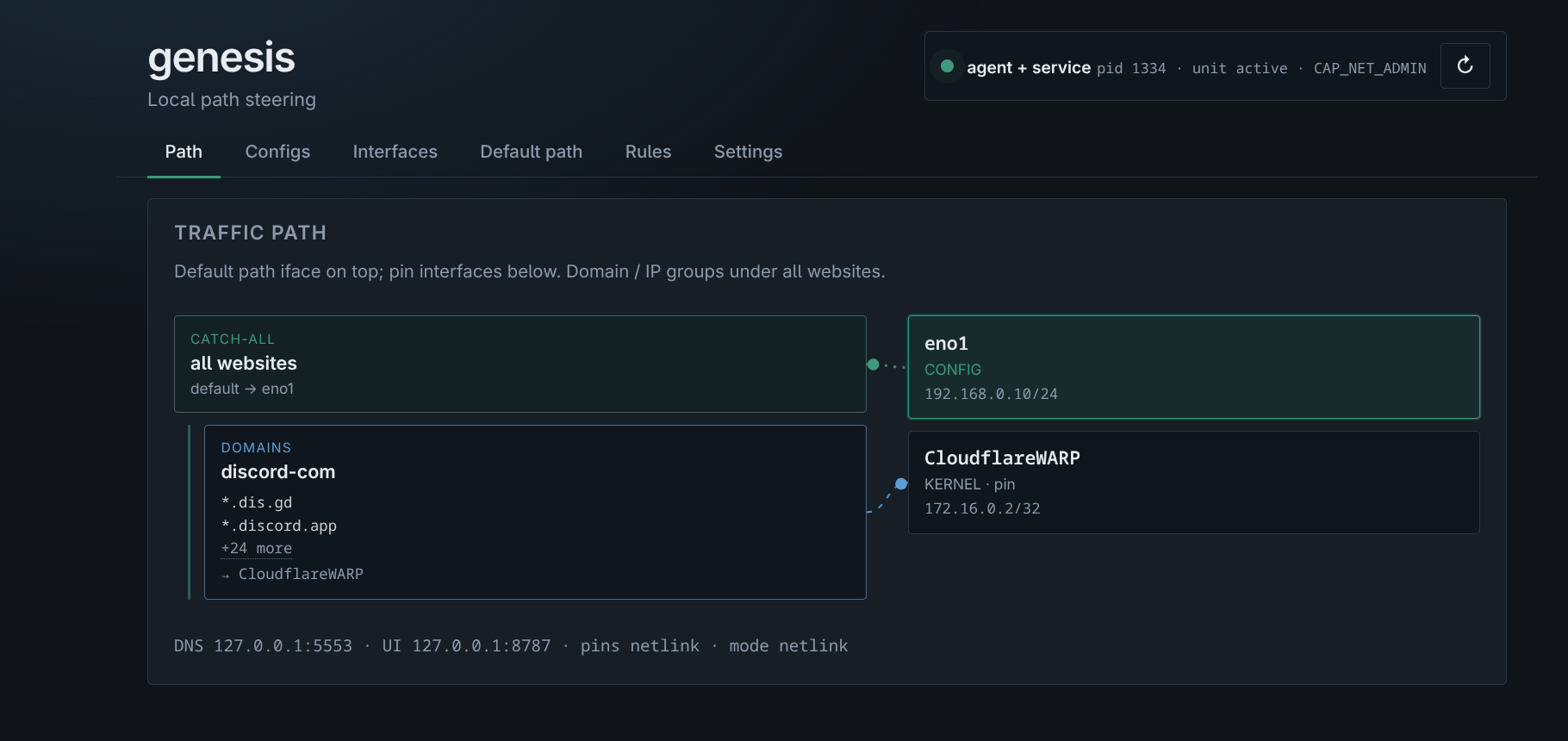Screen dimensions: 1568x741
Task: Click the 'DNS 127.0.0.1:5553' footer entry
Action: [263, 645]
